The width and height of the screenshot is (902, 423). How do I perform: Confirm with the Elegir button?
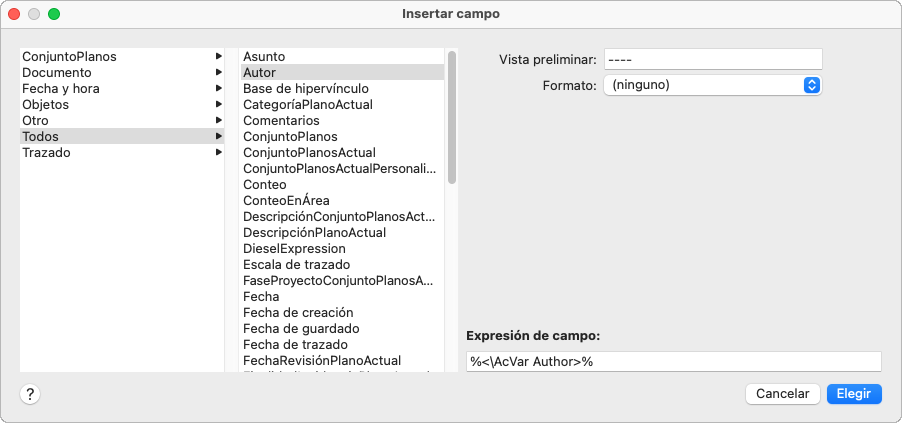point(854,394)
